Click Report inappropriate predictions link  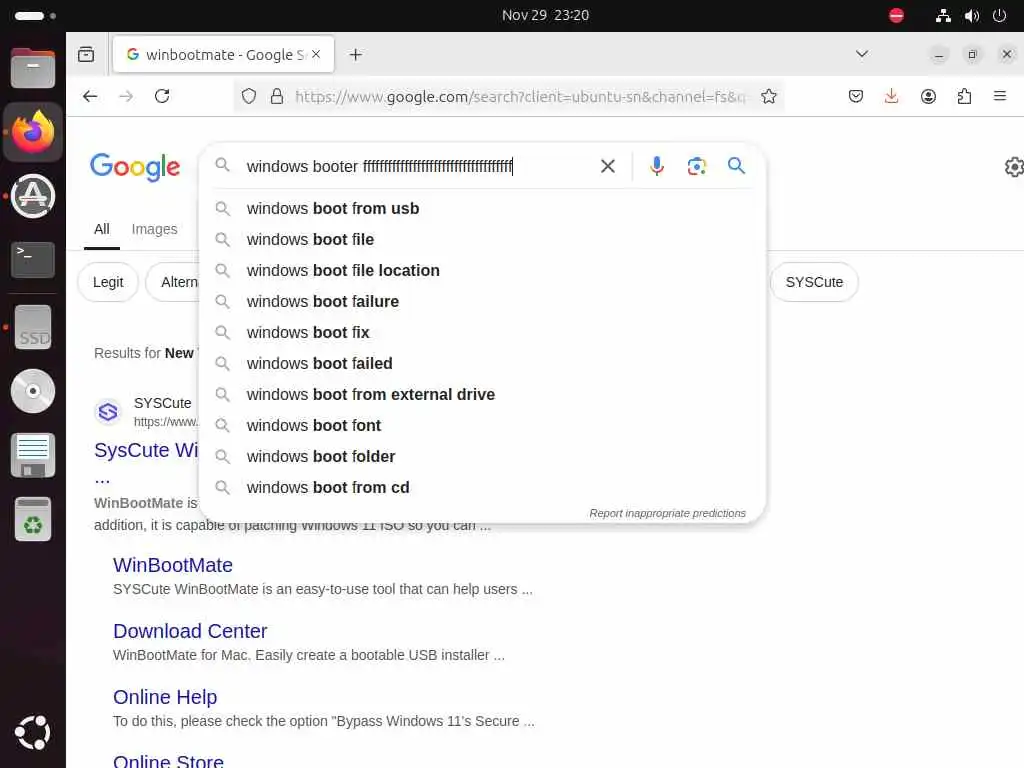tap(667, 513)
